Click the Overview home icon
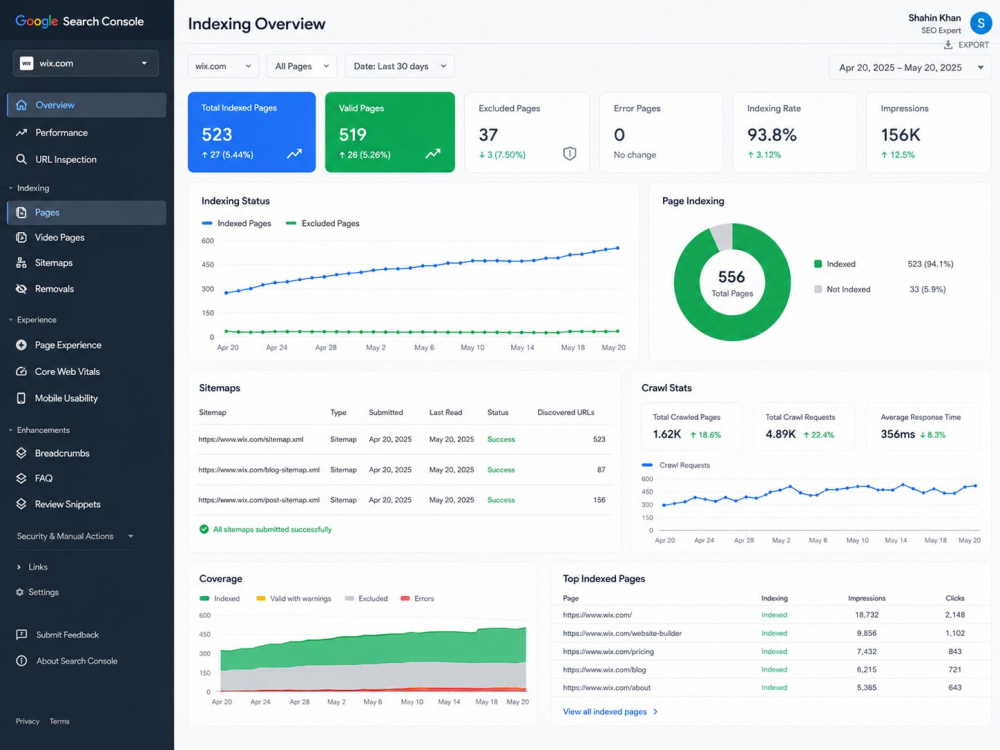The width and height of the screenshot is (1000, 750). tap(22, 105)
